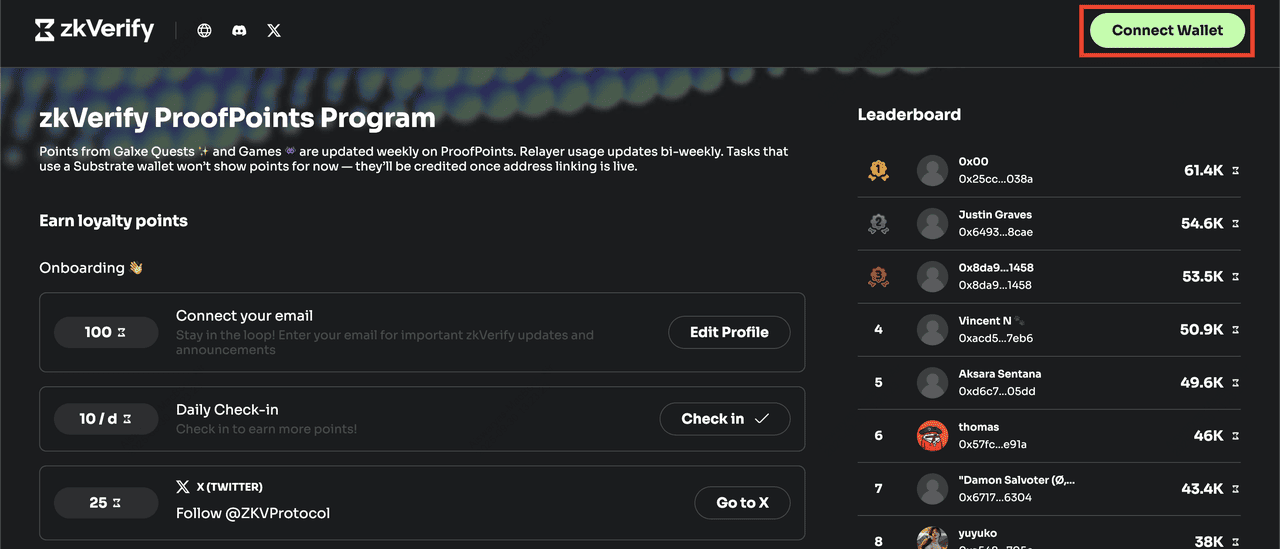This screenshot has height=549, width=1280.
Task: Click the gold first-place medal icon
Action: [x=878, y=171]
